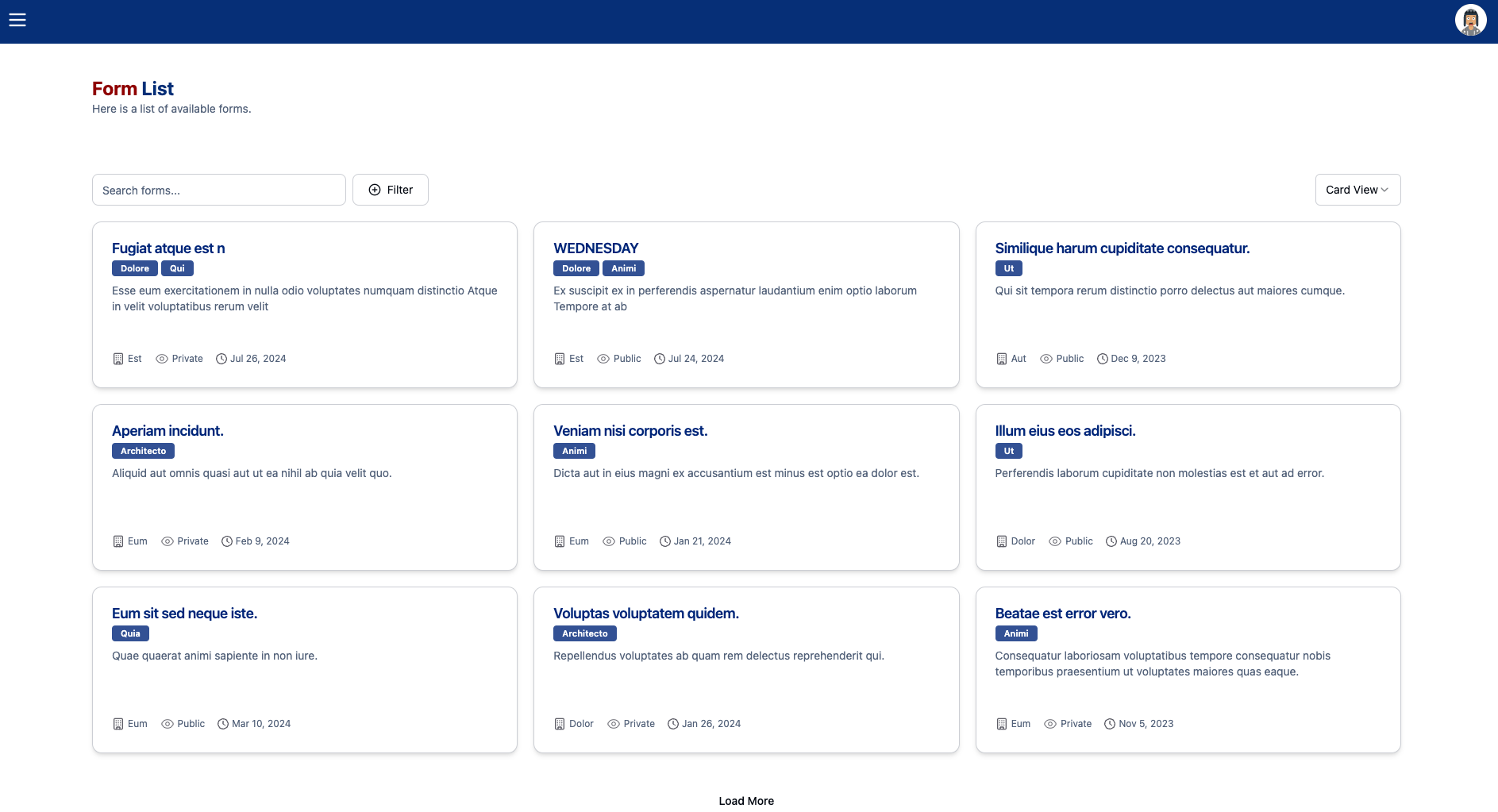The width and height of the screenshot is (1498, 812).
Task: Click the building icon on Illum eius card
Action: (x=1001, y=541)
